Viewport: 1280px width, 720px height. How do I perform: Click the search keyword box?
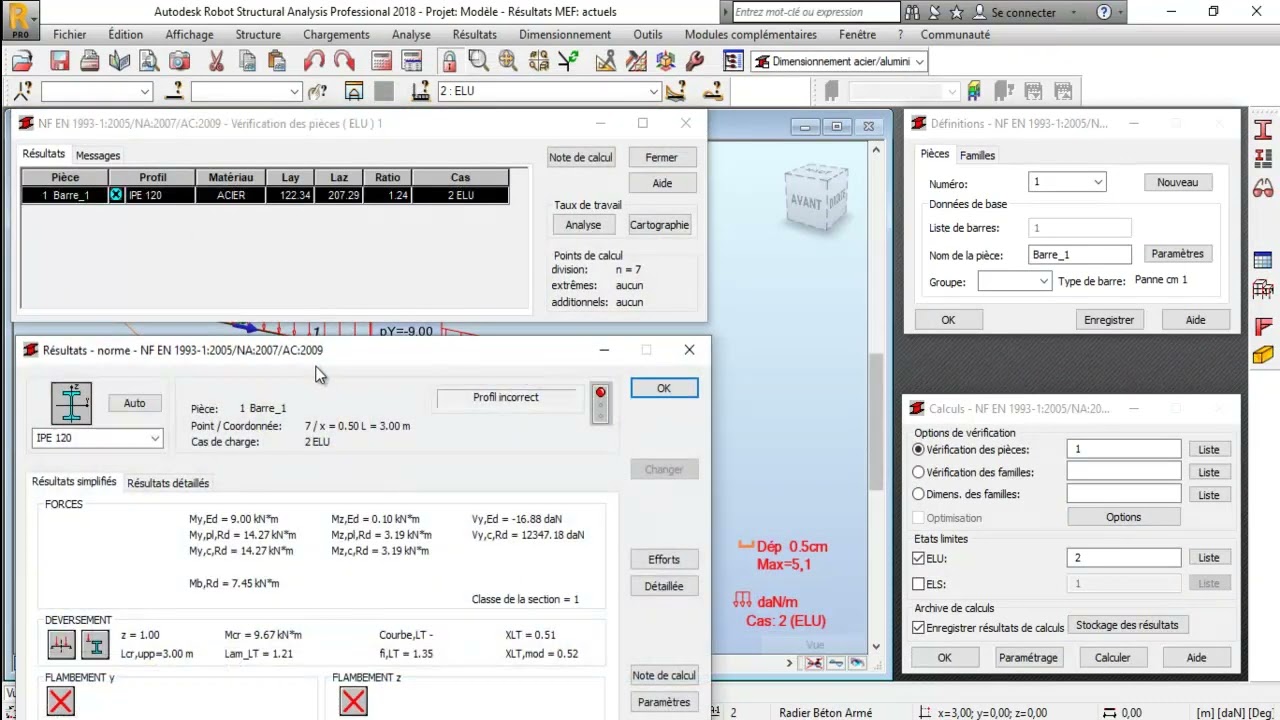point(816,12)
